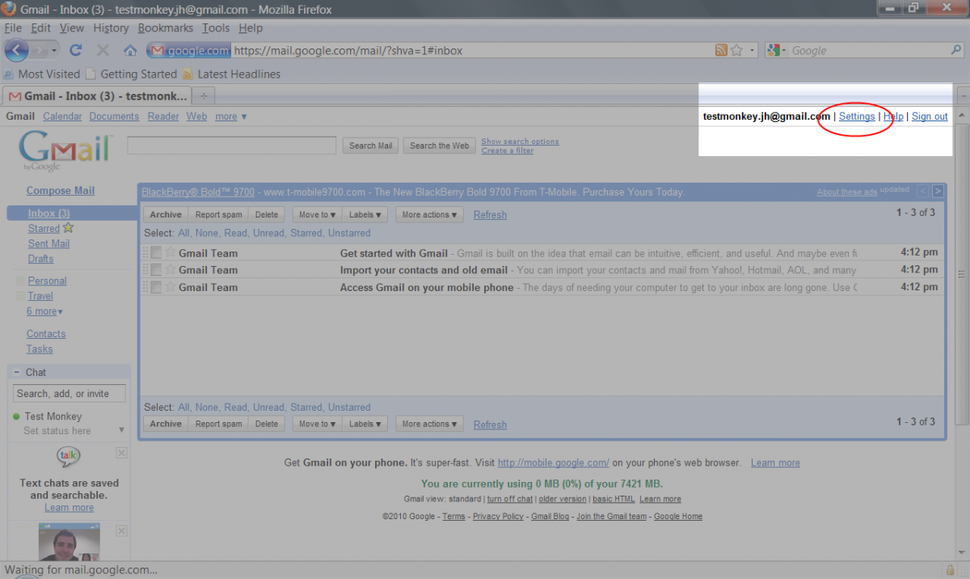Open Settings from the account bar
The width and height of the screenshot is (970, 579).
pos(857,116)
